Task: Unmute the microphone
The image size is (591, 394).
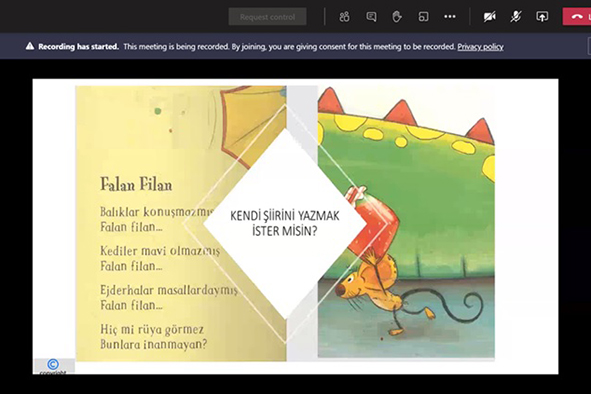Action: (x=516, y=17)
